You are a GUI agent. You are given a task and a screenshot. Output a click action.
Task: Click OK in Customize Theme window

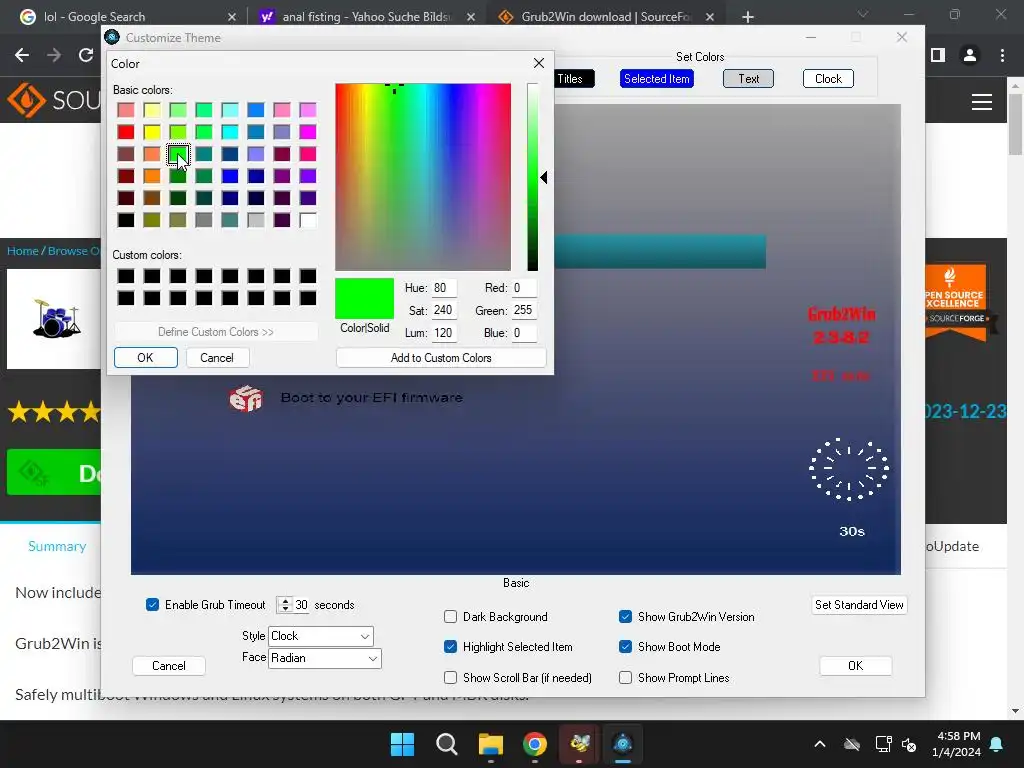coord(856,665)
